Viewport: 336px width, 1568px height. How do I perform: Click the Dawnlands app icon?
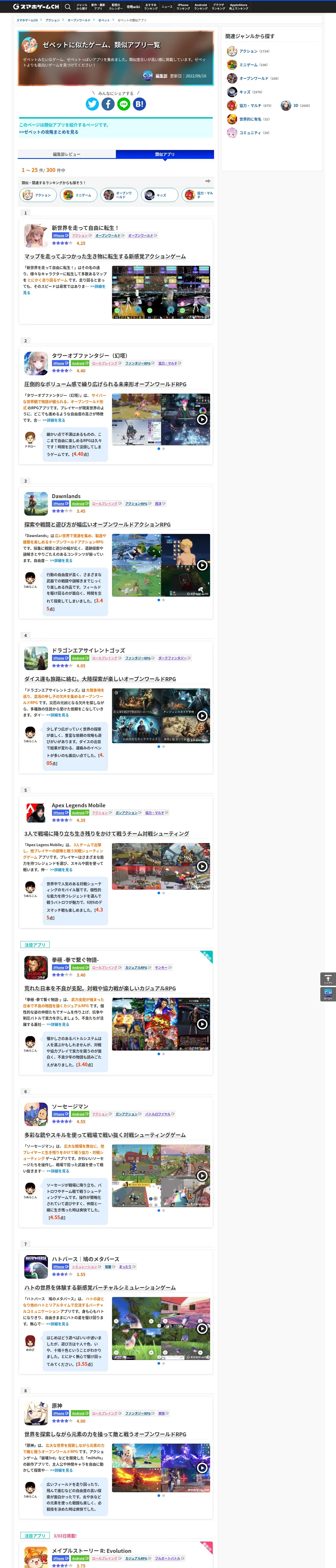click(x=36, y=504)
